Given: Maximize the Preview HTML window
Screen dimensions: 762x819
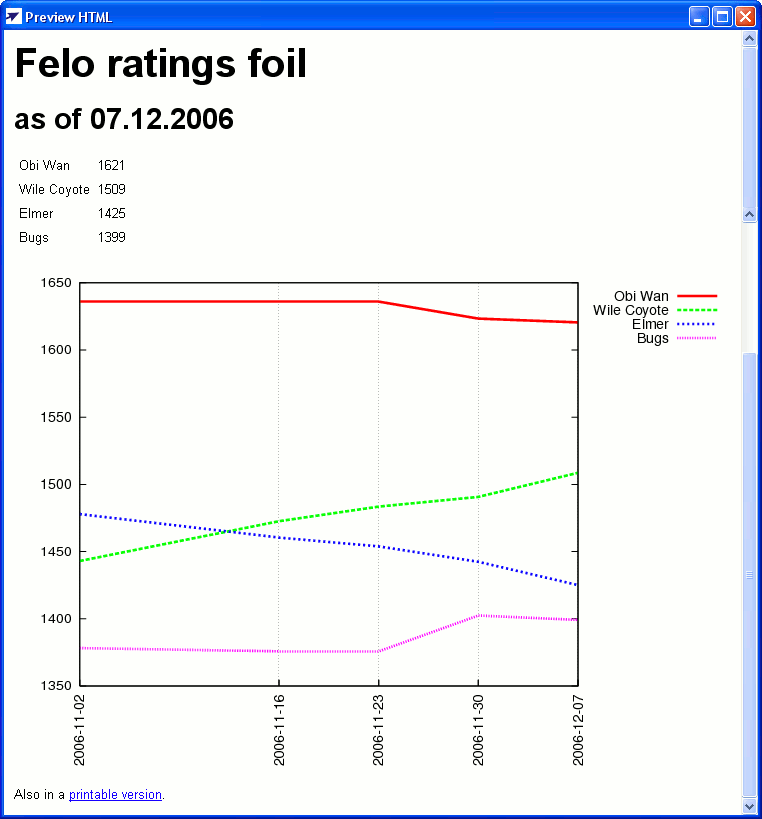Looking at the screenshot, I should click(722, 17).
